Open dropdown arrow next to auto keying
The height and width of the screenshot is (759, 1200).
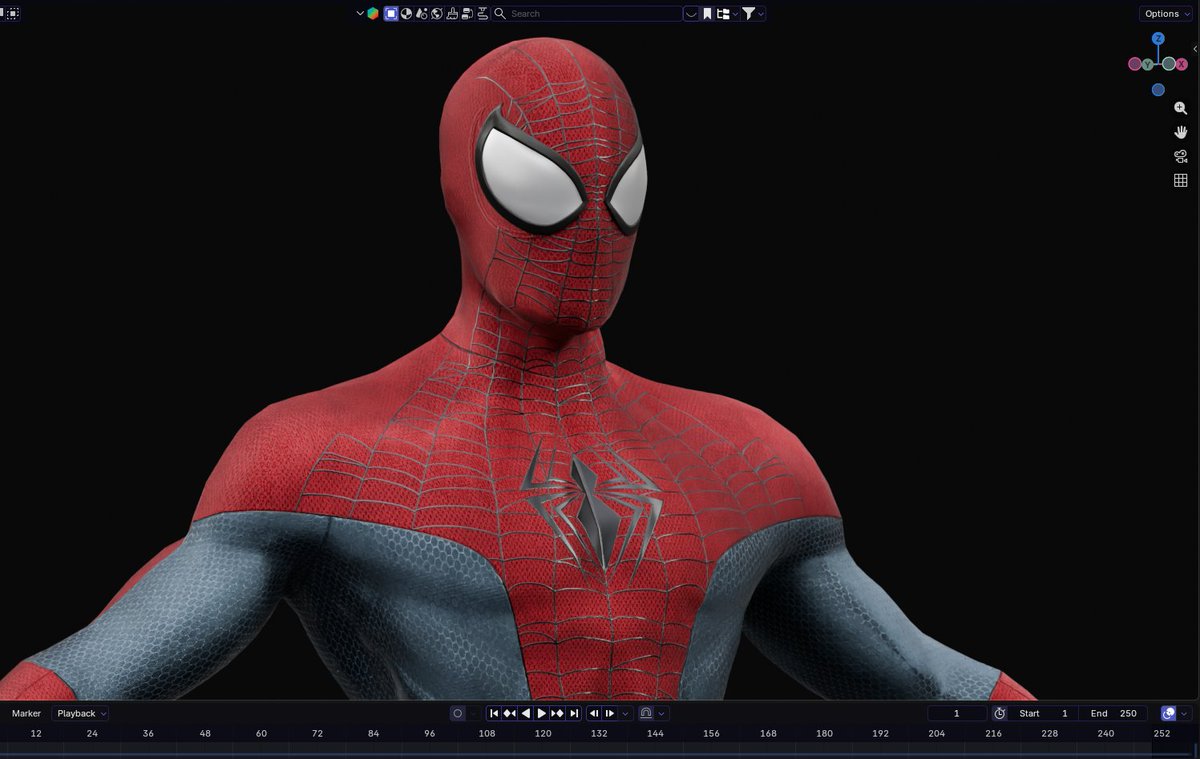474,713
